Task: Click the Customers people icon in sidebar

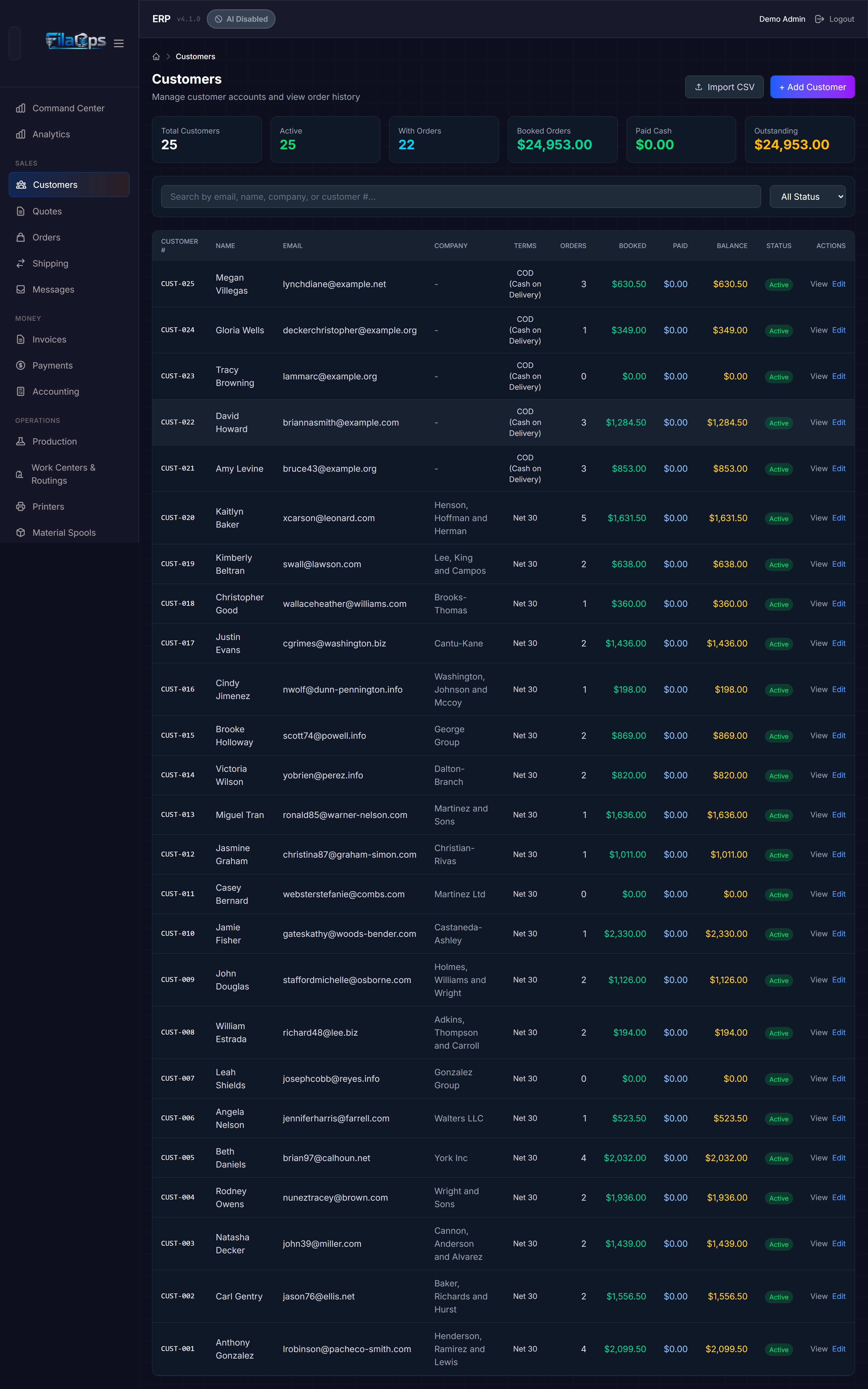Action: click(x=21, y=185)
